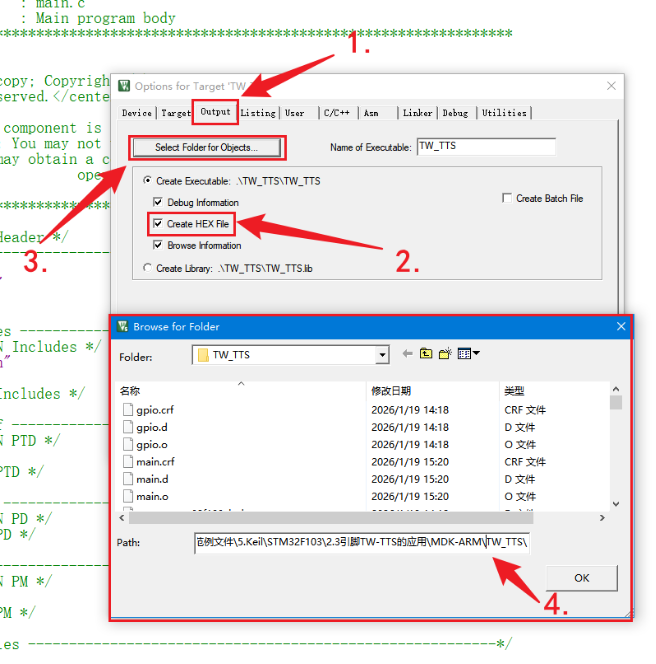Image resolution: width=656 pixels, height=664 pixels.
Task: Click the horizontal scrollbar right arrow
Action: tap(602, 518)
